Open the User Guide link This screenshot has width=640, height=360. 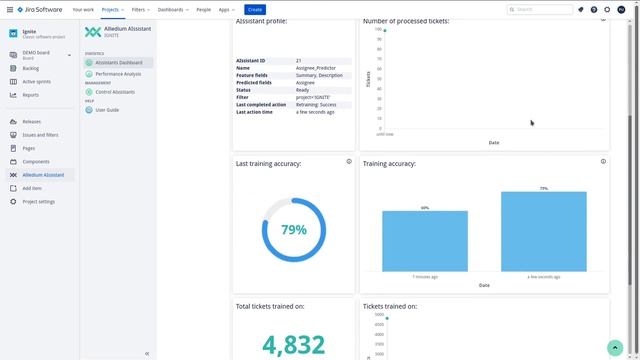107,110
